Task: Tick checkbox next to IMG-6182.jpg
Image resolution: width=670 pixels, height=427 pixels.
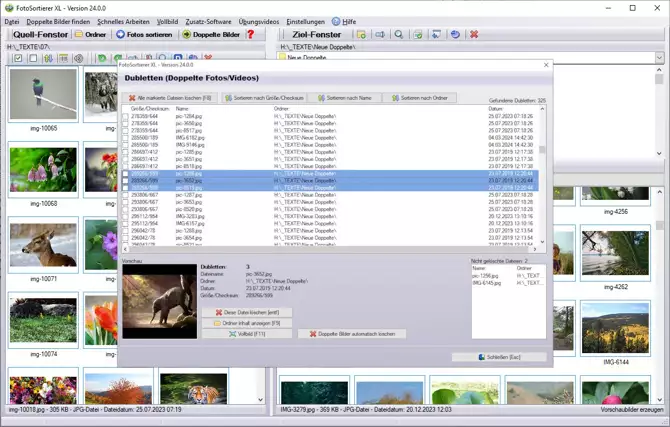Action: click(125, 137)
